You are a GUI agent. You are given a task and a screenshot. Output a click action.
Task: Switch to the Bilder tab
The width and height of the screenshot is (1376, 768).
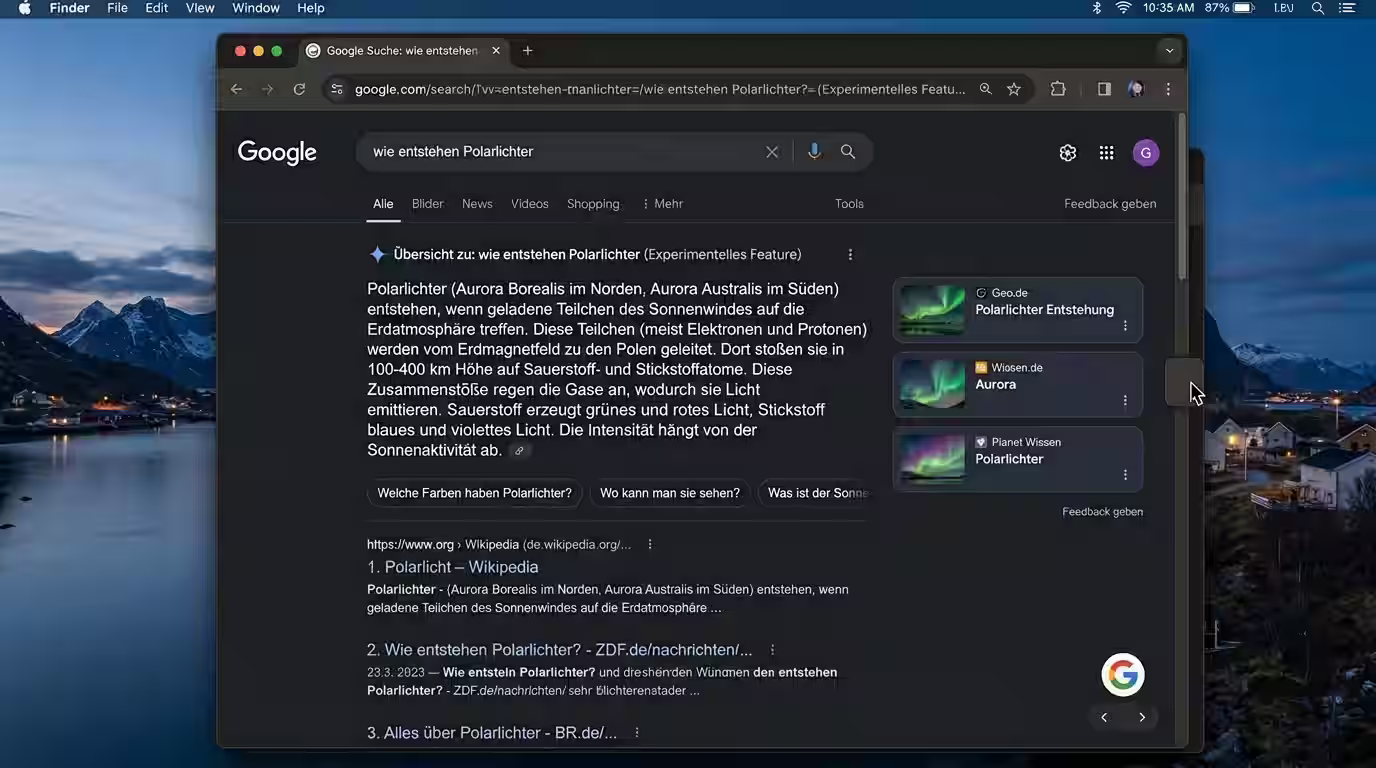(427, 203)
